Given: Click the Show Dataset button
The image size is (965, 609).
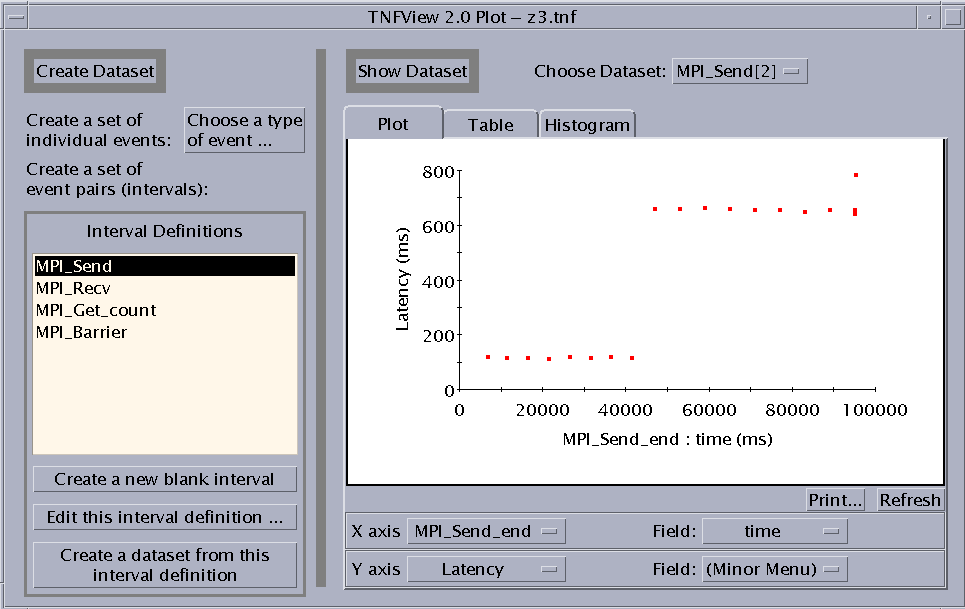Looking at the screenshot, I should click(412, 71).
